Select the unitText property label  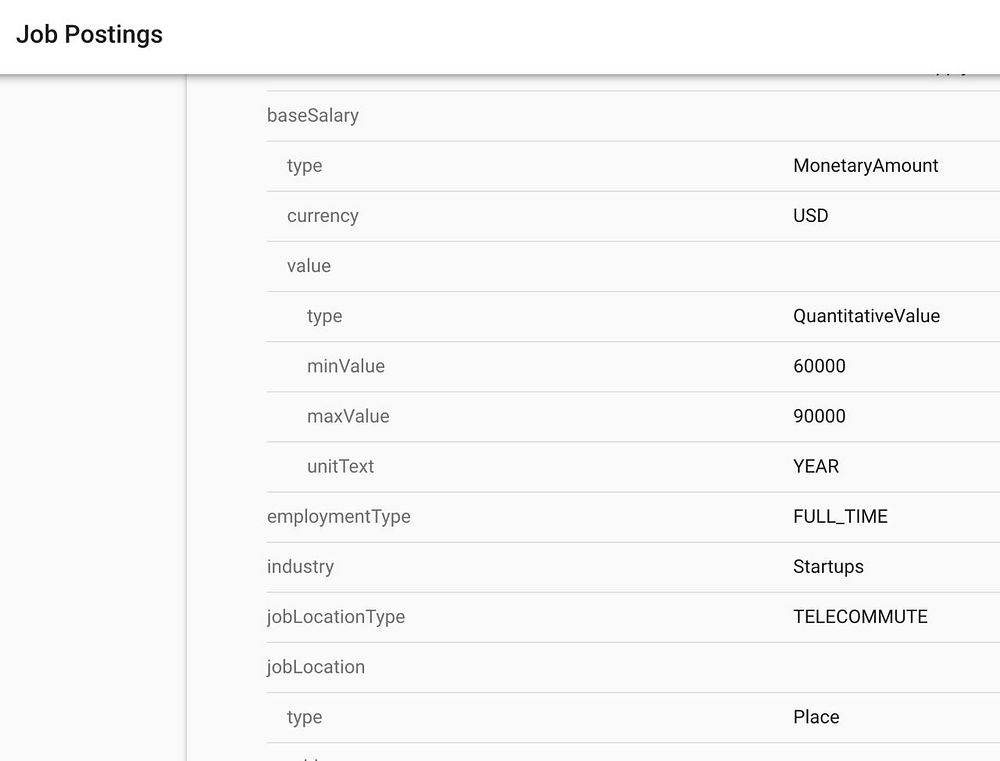point(340,466)
